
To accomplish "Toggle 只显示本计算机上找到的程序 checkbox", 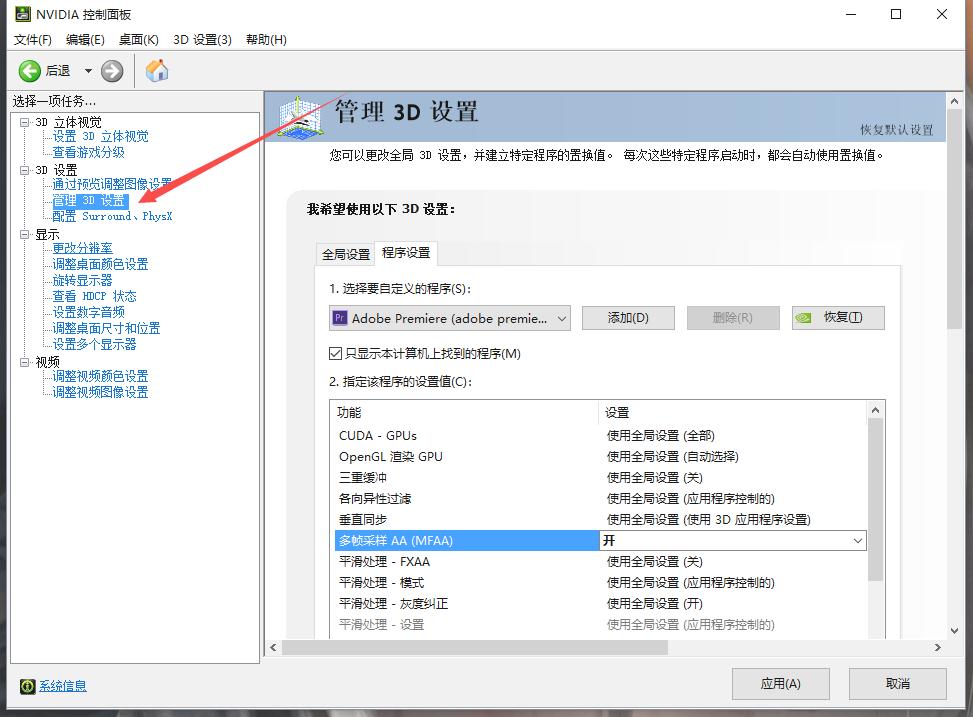I will coord(335,354).
